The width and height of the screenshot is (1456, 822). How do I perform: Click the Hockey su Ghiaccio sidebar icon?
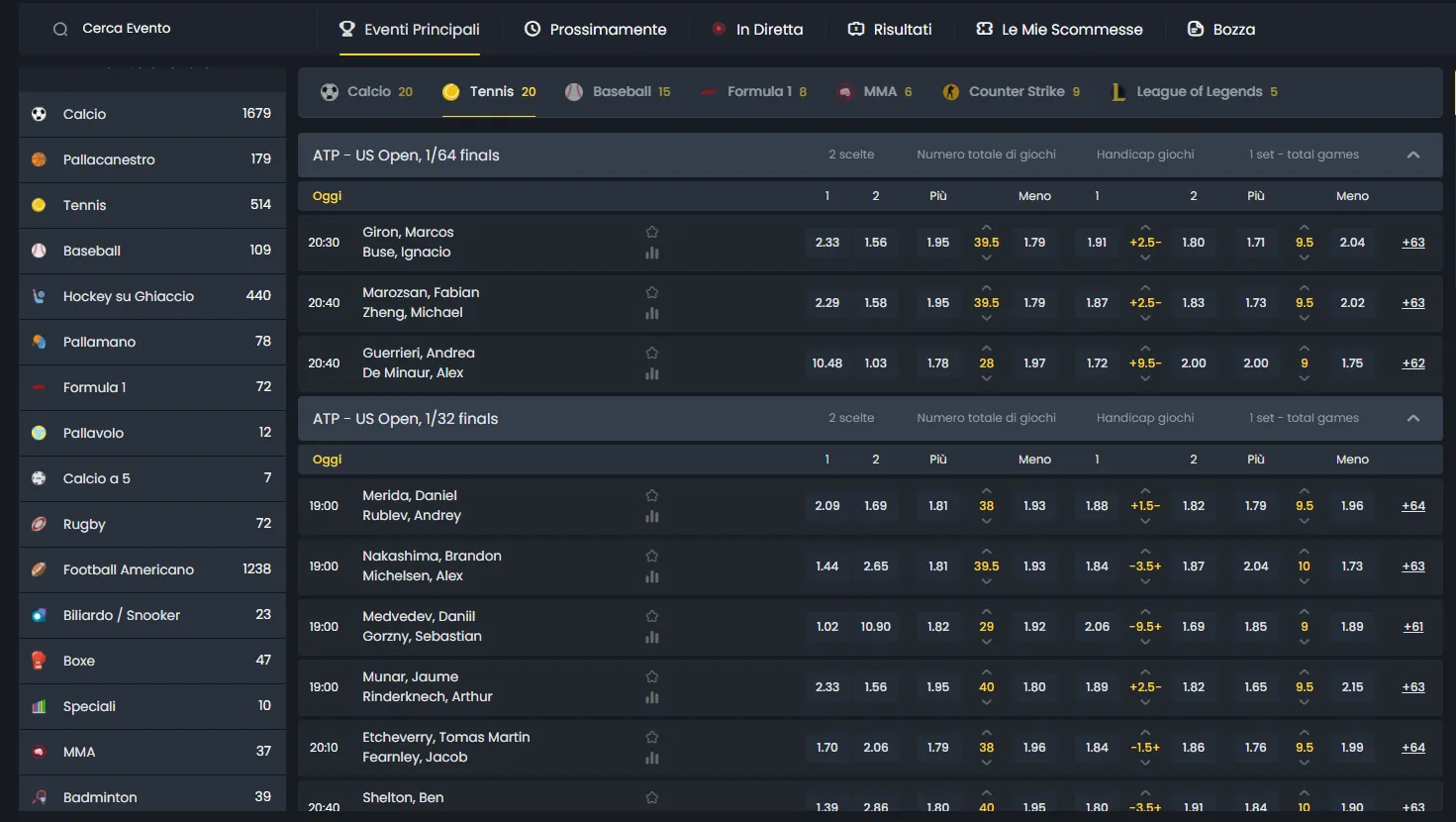[39, 296]
